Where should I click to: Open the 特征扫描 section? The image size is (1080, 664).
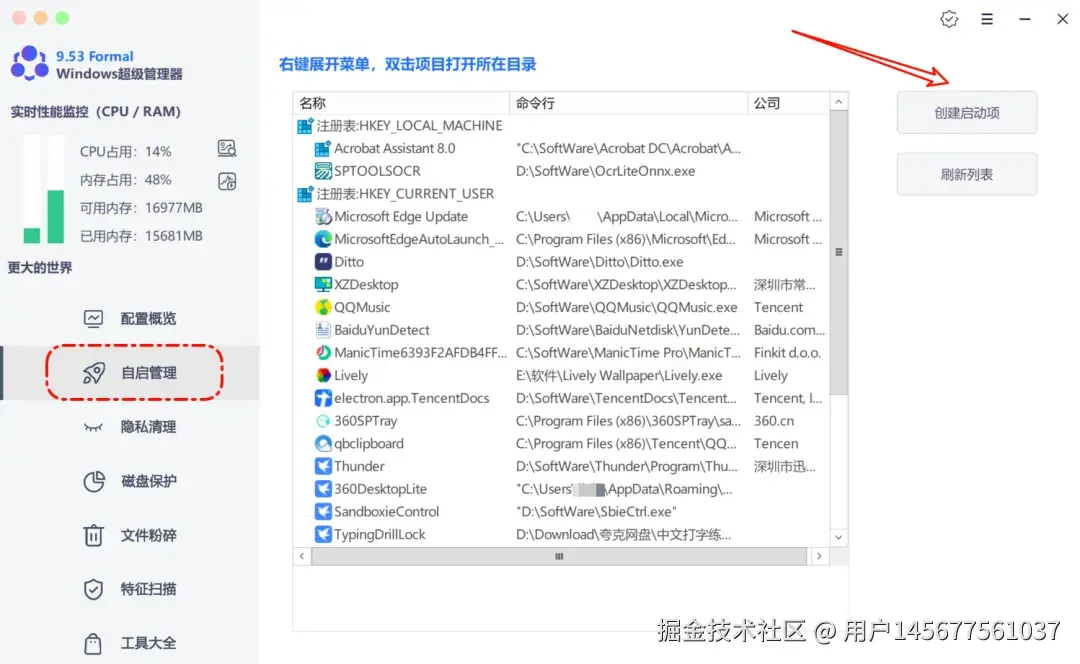(129, 589)
